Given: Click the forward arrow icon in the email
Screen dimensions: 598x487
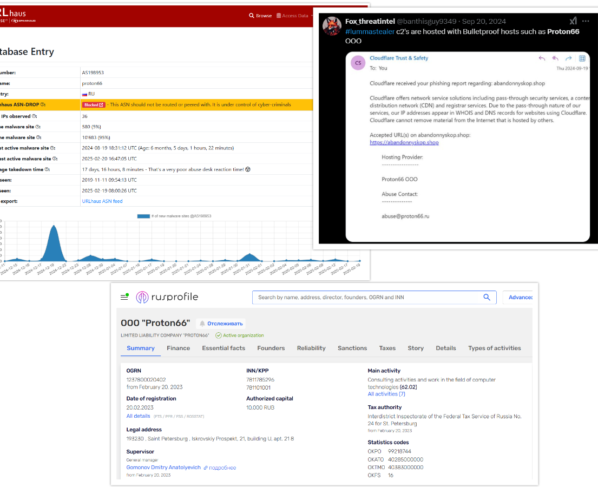Looking at the screenshot, I should point(568,58).
